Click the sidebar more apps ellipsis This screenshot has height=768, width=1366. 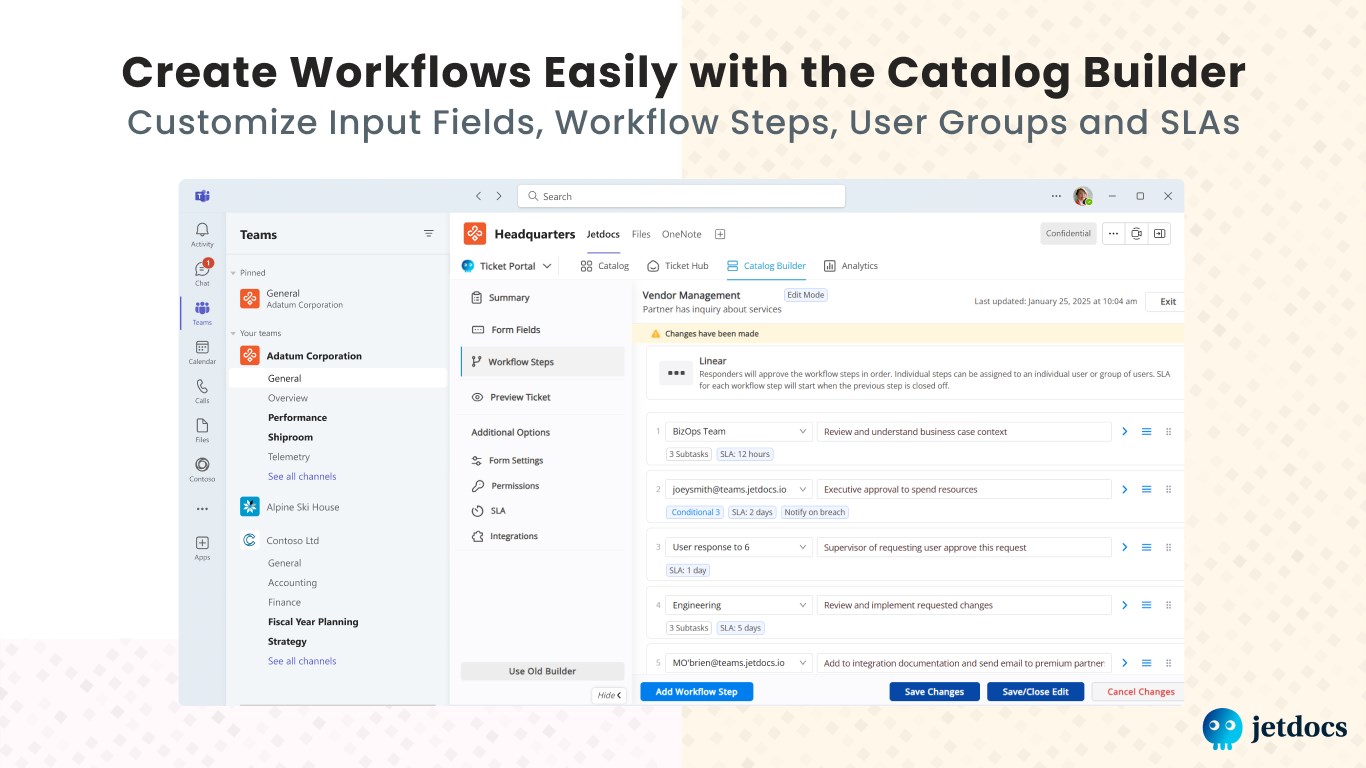[x=202, y=509]
